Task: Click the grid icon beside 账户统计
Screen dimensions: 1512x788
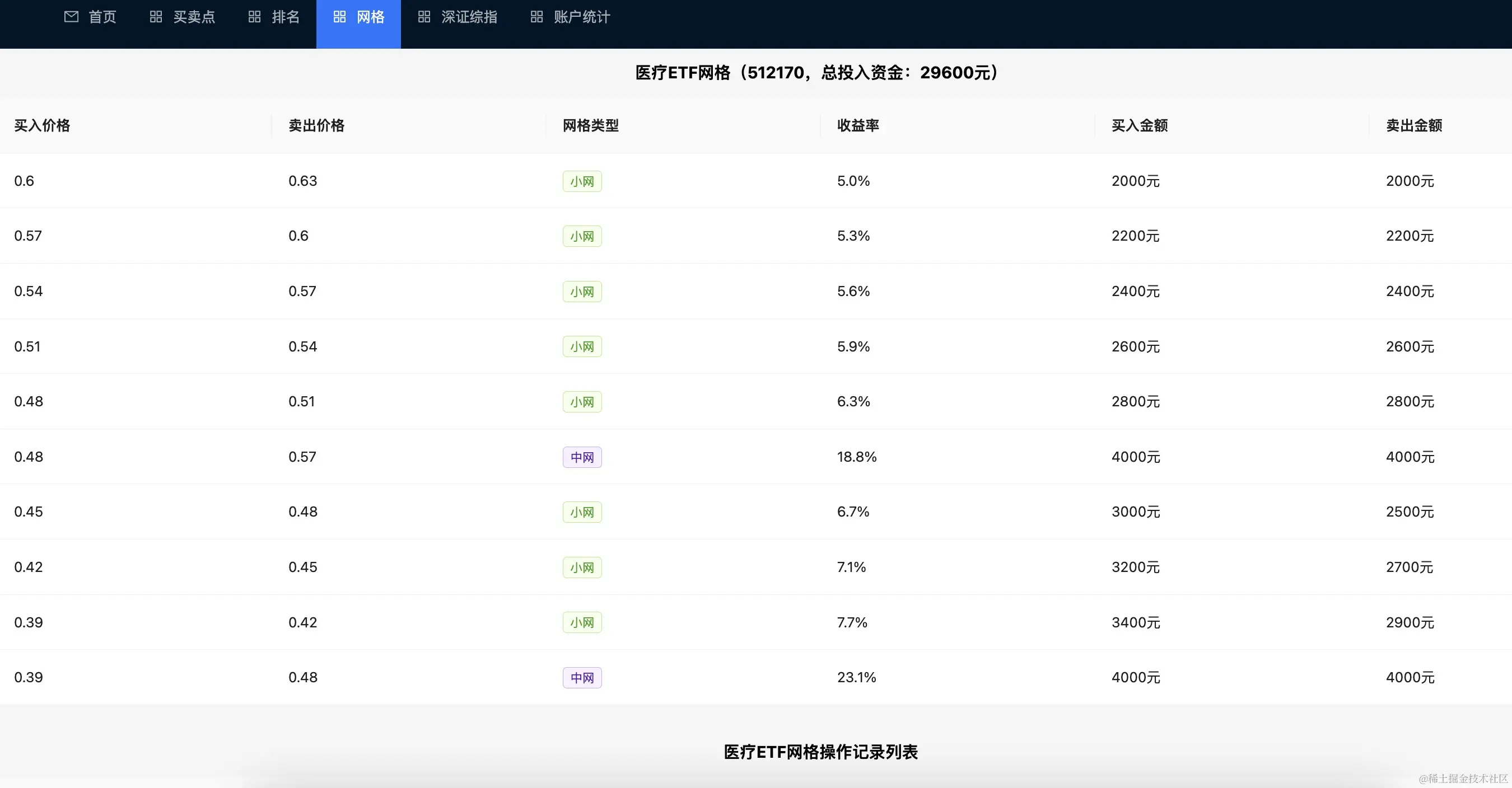Action: 536,17
